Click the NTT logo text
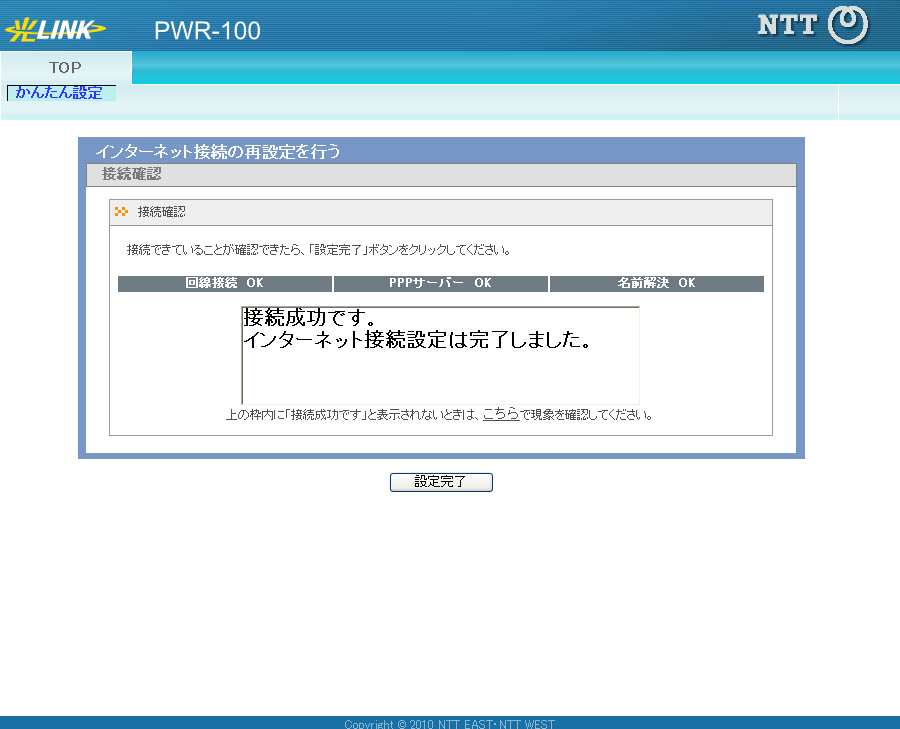Image resolution: width=900 pixels, height=729 pixels. point(787,26)
